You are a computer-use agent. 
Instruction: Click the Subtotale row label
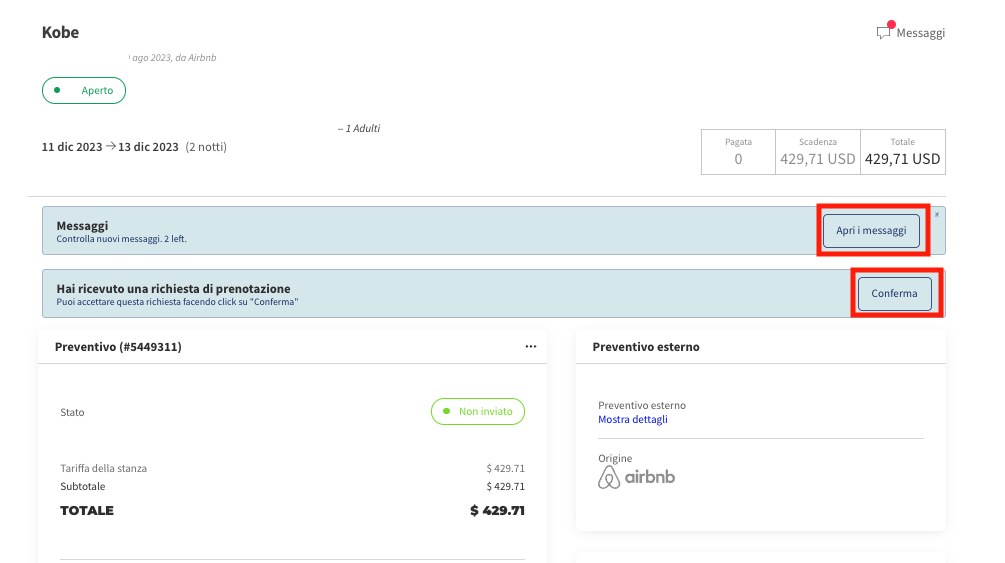pyautogui.click(x=83, y=486)
